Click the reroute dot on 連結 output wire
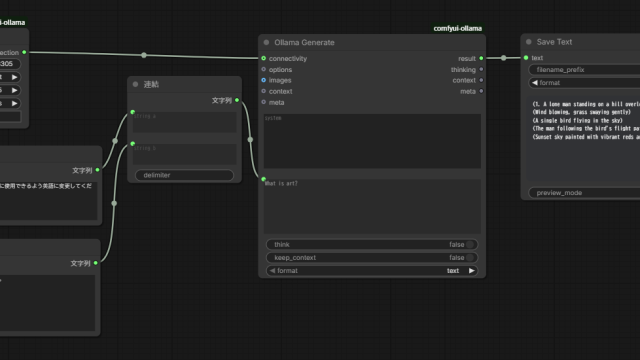Viewport: 640px width, 360px height. click(x=250, y=140)
